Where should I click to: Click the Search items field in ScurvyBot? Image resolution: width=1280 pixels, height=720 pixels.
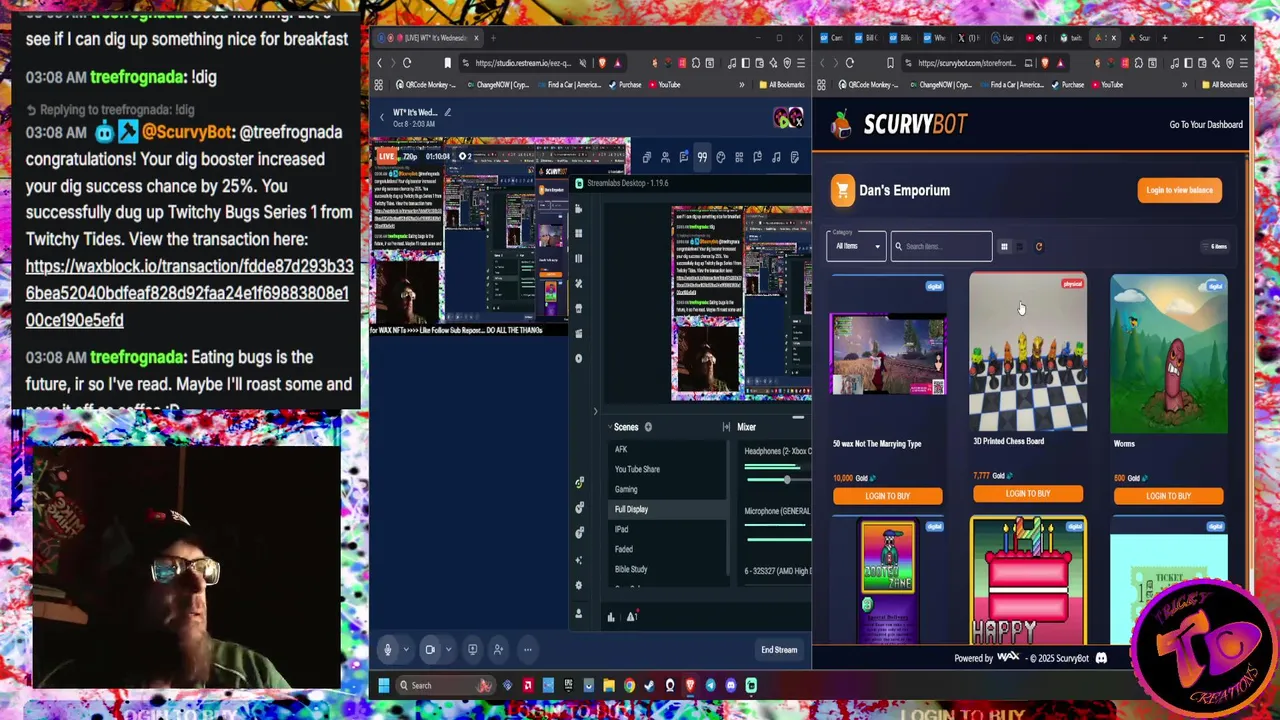tap(941, 246)
